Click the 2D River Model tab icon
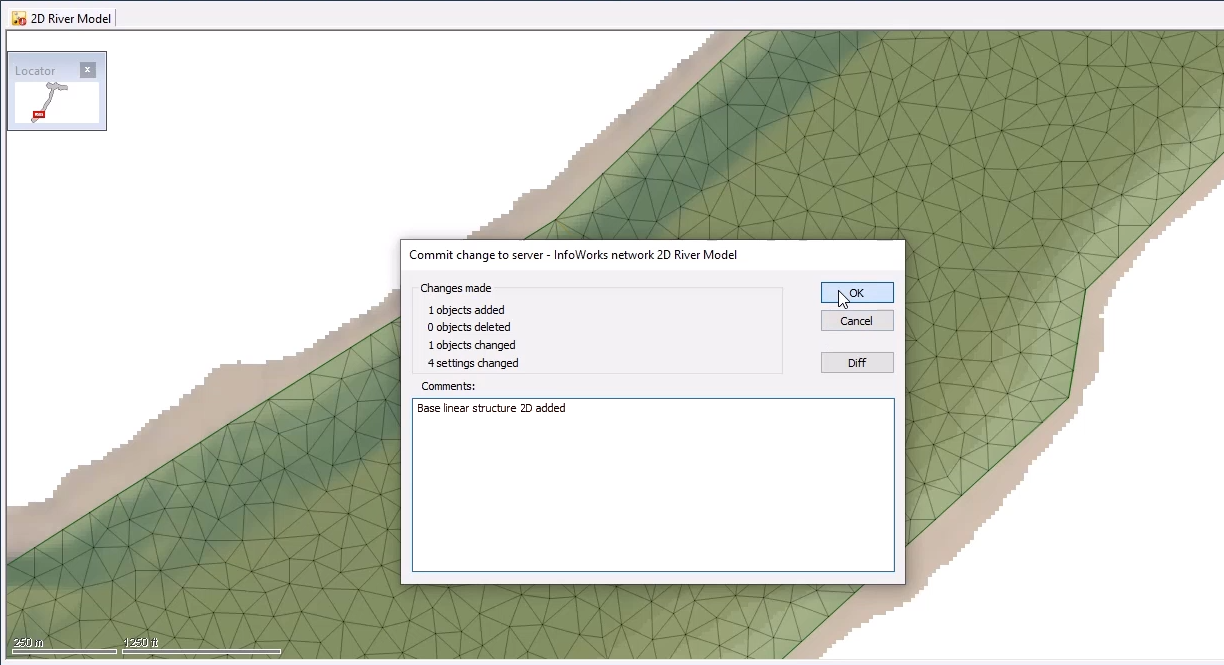Image resolution: width=1224 pixels, height=665 pixels. coord(19,19)
